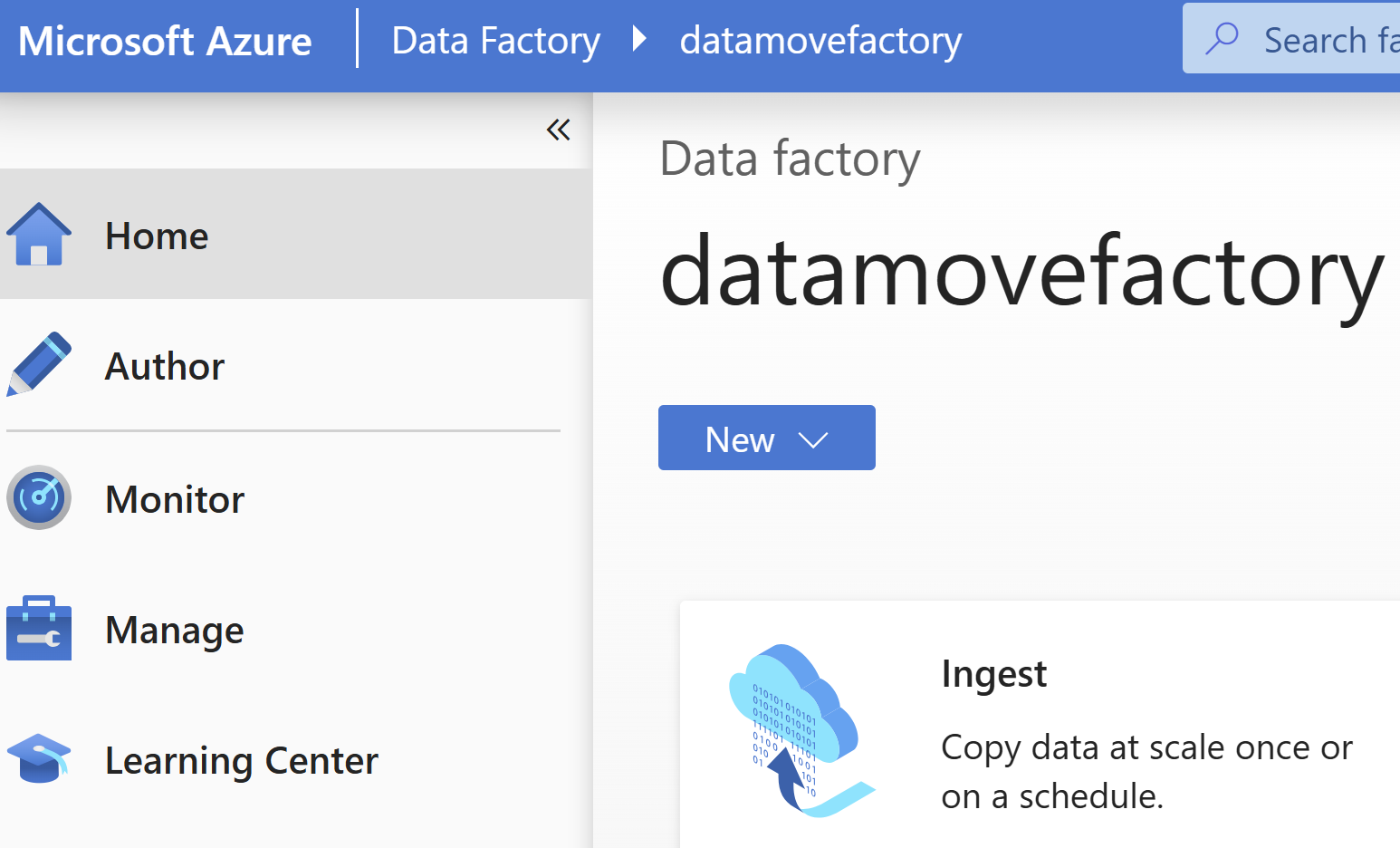Open the Learning Center graduation cap icon
The image size is (1400, 848).
point(39,758)
